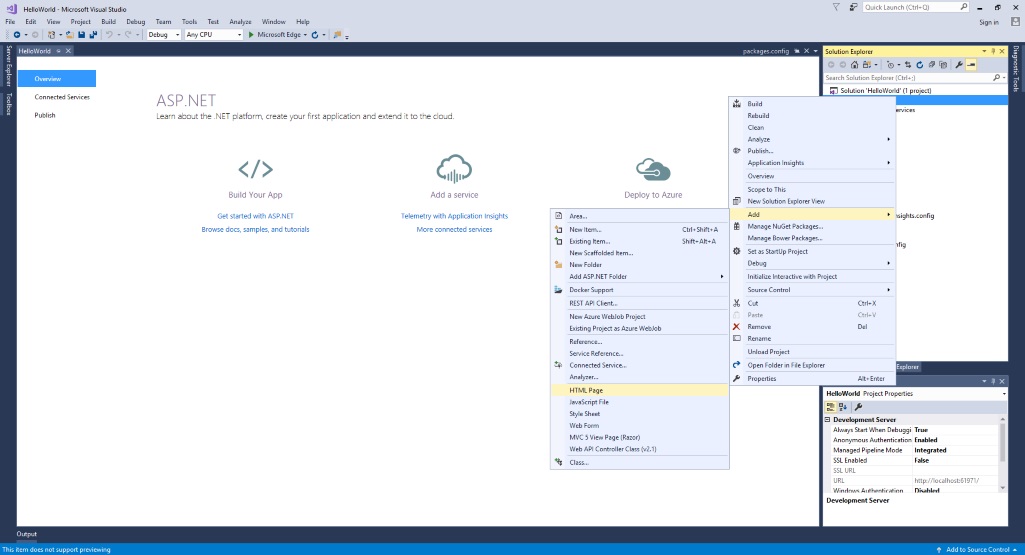This screenshot has width=1025, height=555.
Task: Toggle Categorized view in Properties panel
Action: [x=830, y=407]
